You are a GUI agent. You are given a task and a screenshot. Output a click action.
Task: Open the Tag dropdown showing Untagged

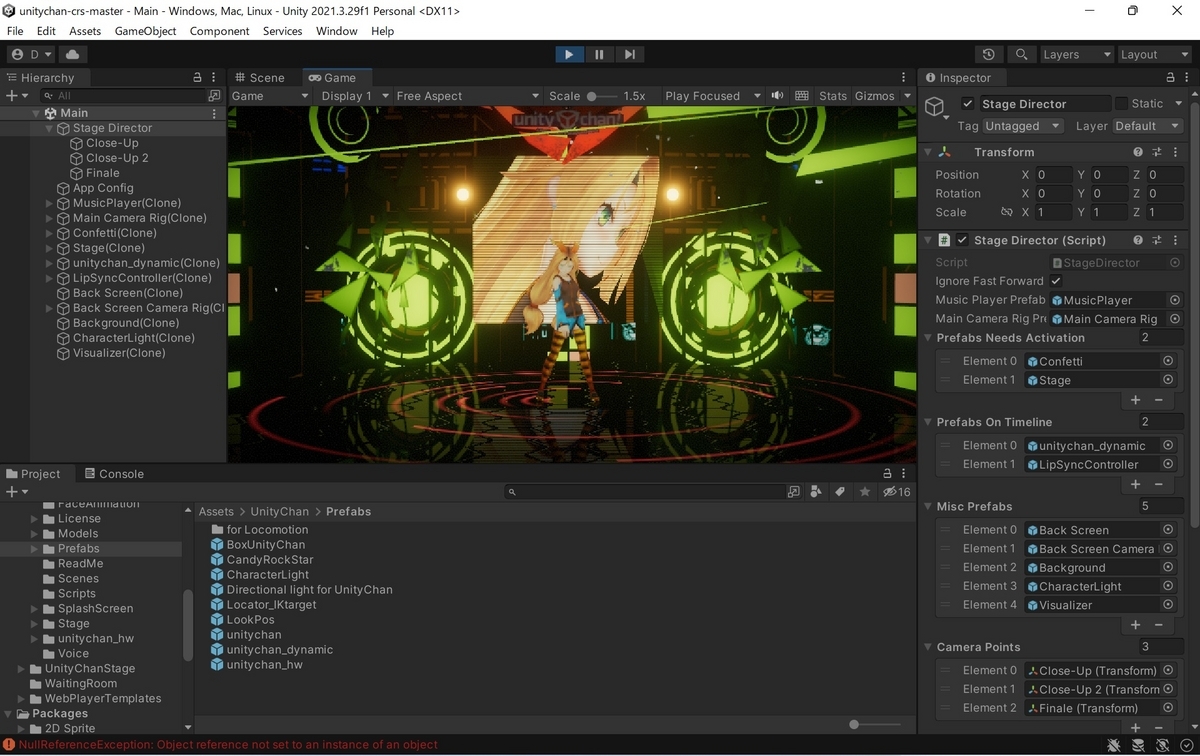tap(1022, 126)
